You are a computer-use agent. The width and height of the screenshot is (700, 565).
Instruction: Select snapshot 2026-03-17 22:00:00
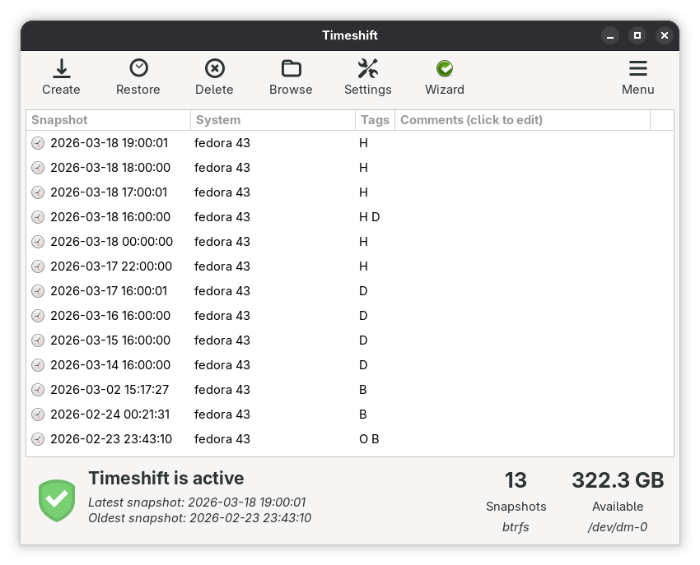pyautogui.click(x=350, y=266)
